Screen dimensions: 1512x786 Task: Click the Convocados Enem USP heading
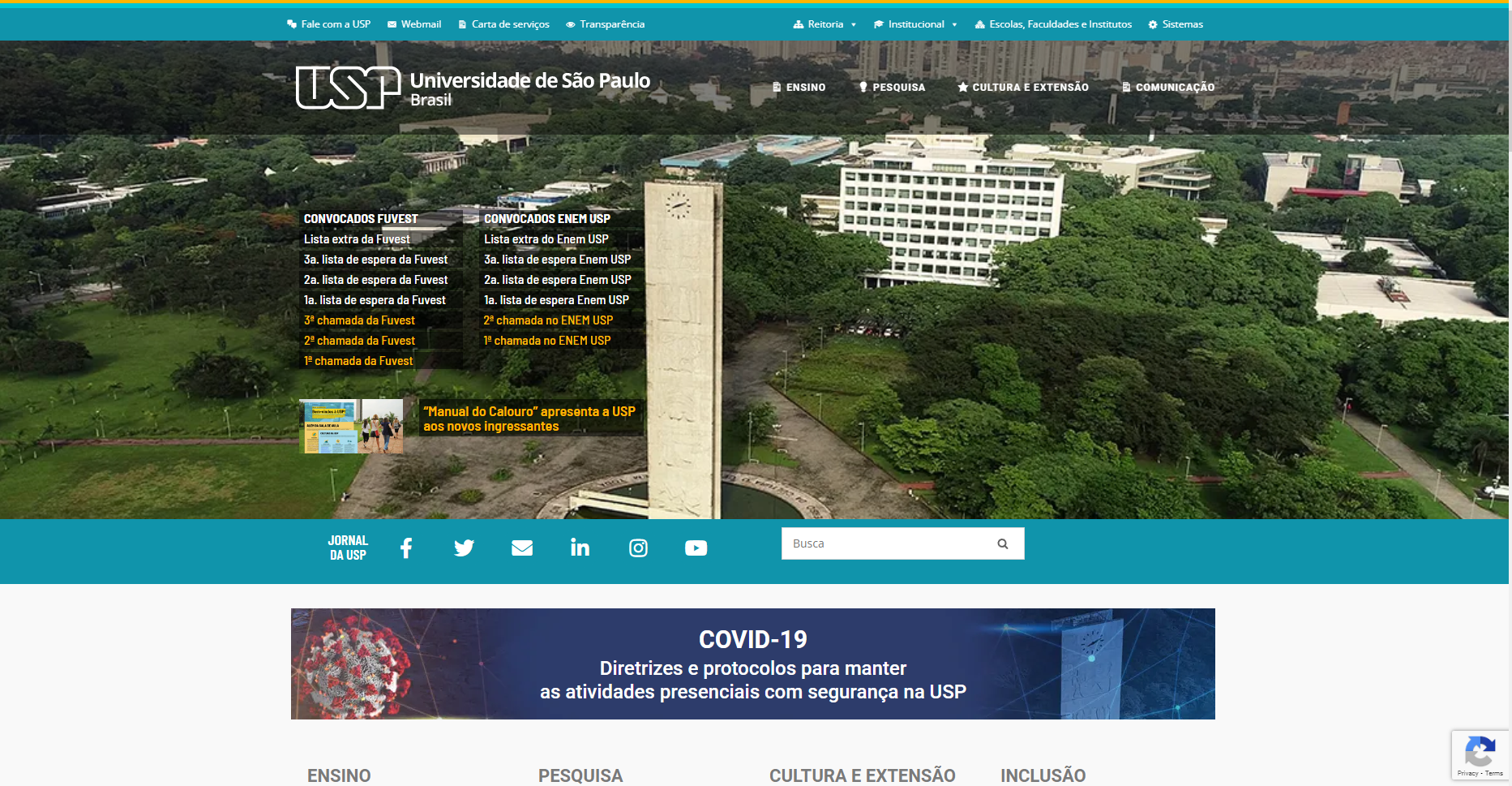(x=547, y=219)
